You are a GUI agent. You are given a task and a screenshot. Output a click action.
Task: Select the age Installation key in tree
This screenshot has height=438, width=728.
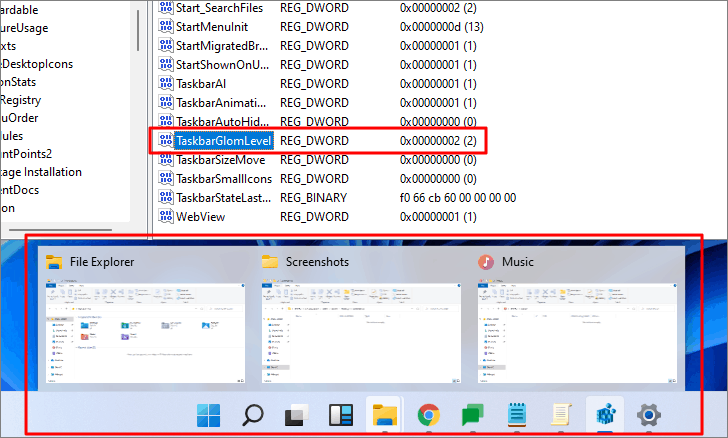tap(41, 172)
